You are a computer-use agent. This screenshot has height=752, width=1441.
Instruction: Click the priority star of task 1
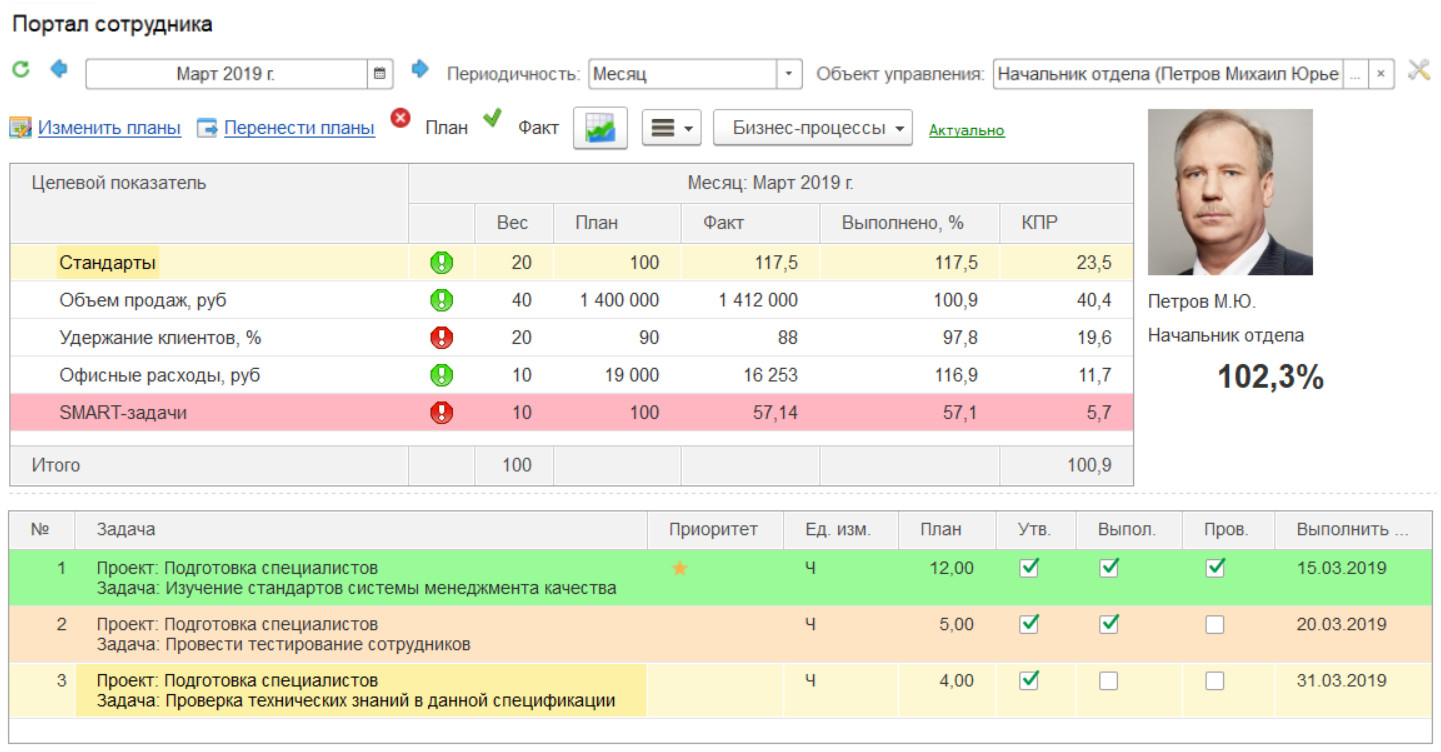680,569
